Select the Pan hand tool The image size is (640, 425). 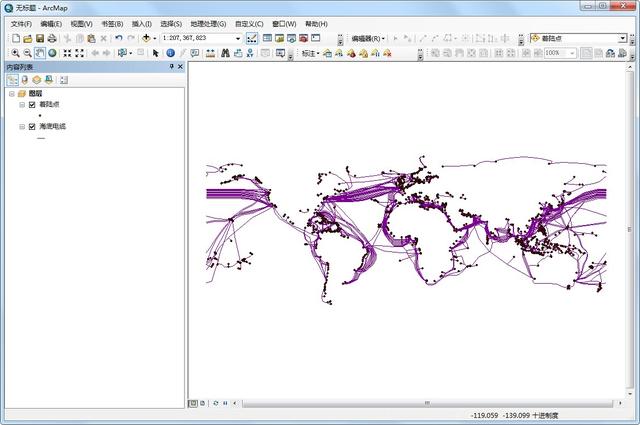coord(40,53)
